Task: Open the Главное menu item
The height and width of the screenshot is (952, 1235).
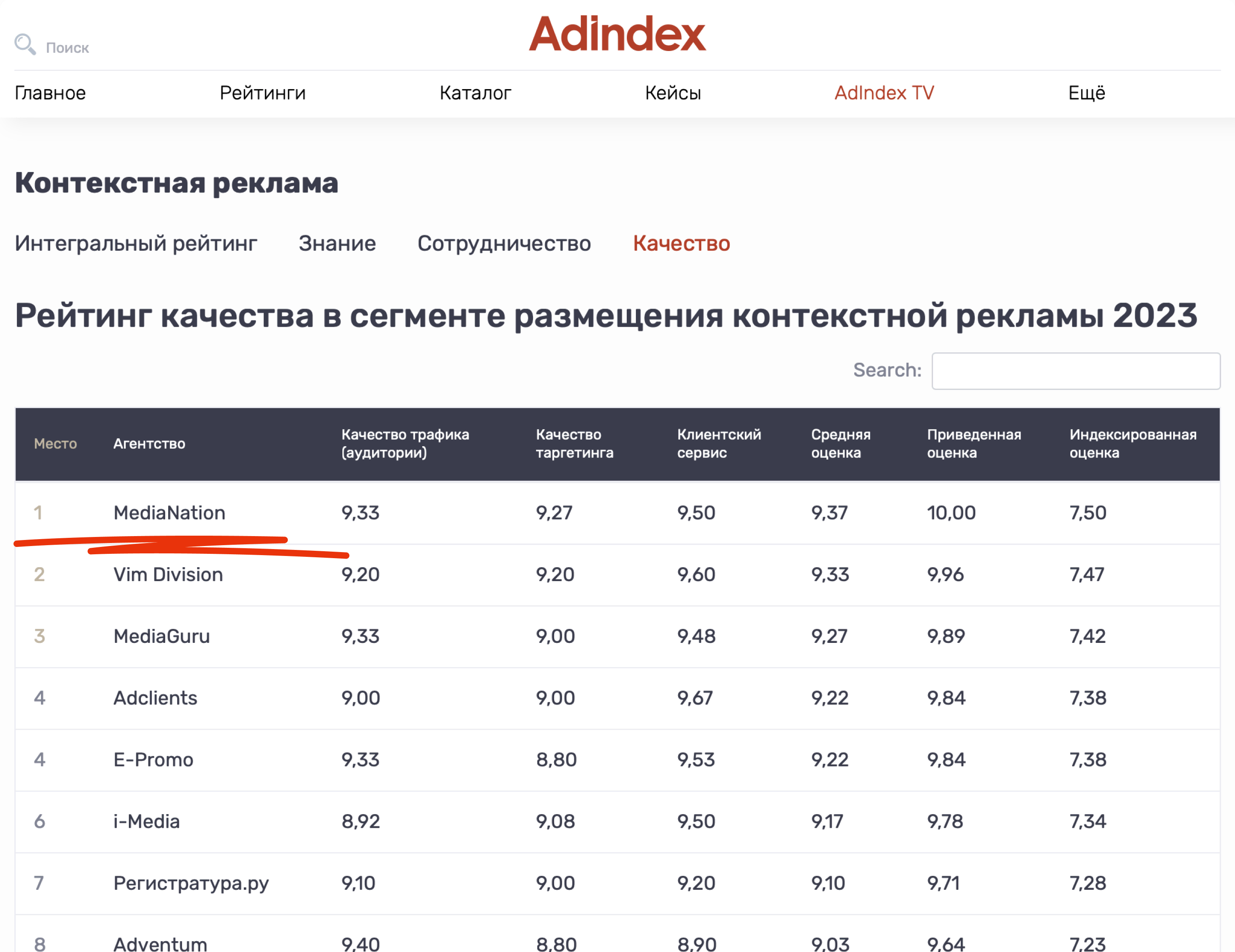Action: coord(50,93)
